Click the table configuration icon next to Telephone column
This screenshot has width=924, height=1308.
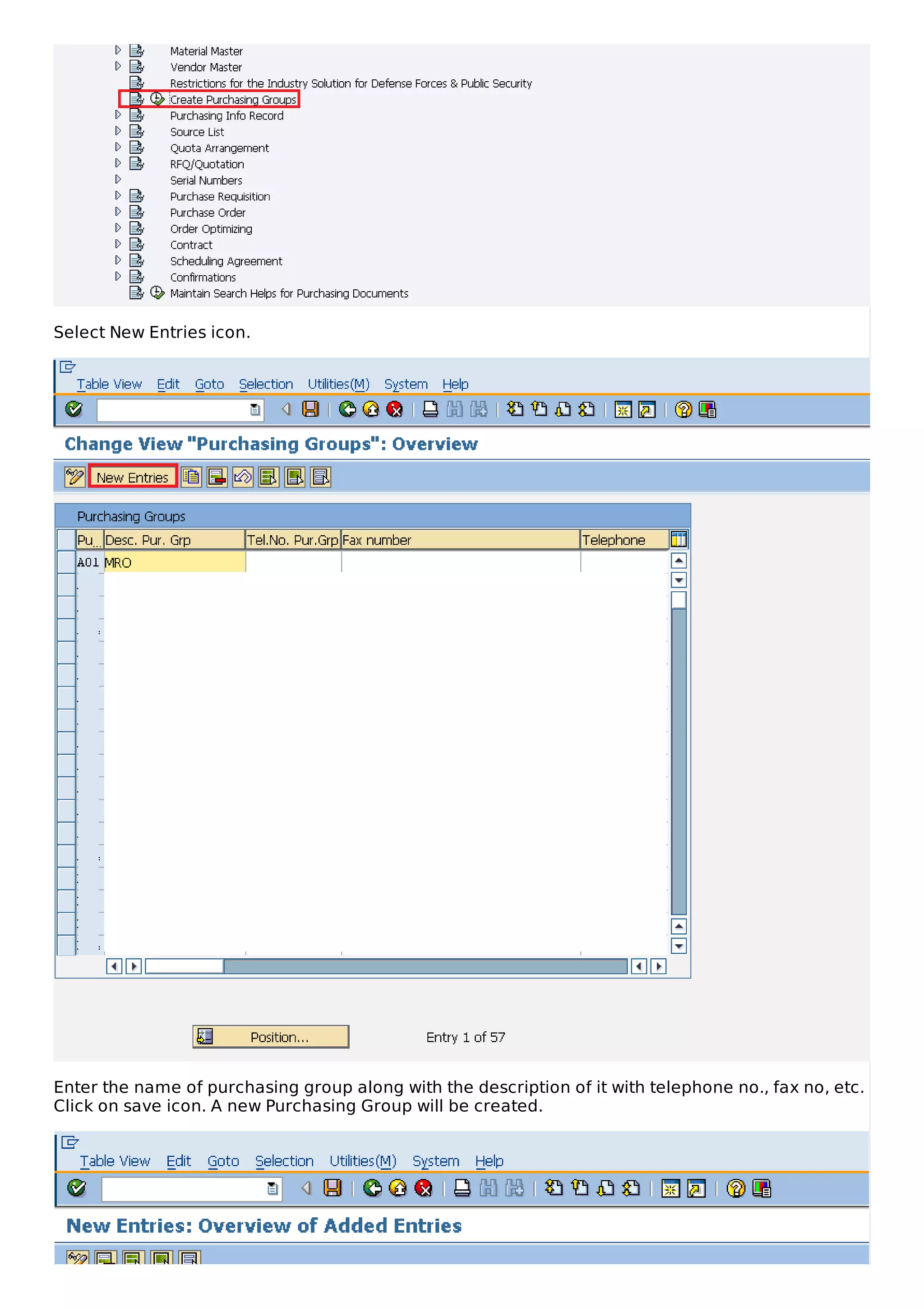[x=678, y=539]
